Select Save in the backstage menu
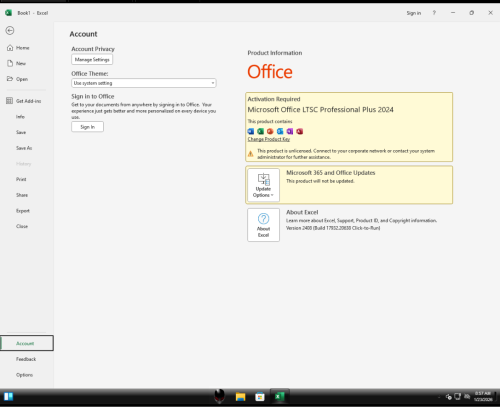The width and height of the screenshot is (500, 407). (21, 132)
